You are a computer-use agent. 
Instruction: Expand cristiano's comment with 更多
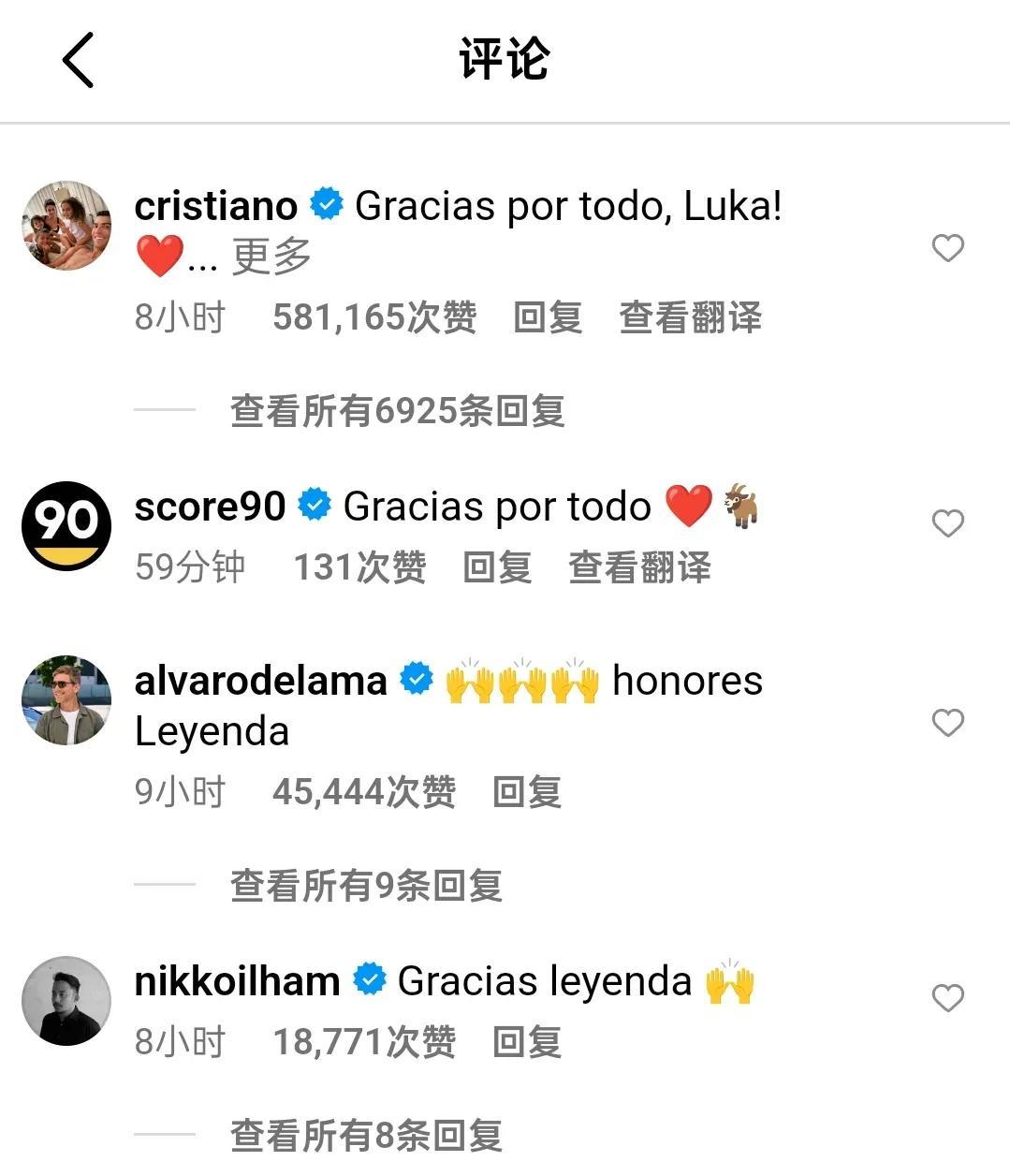(271, 256)
